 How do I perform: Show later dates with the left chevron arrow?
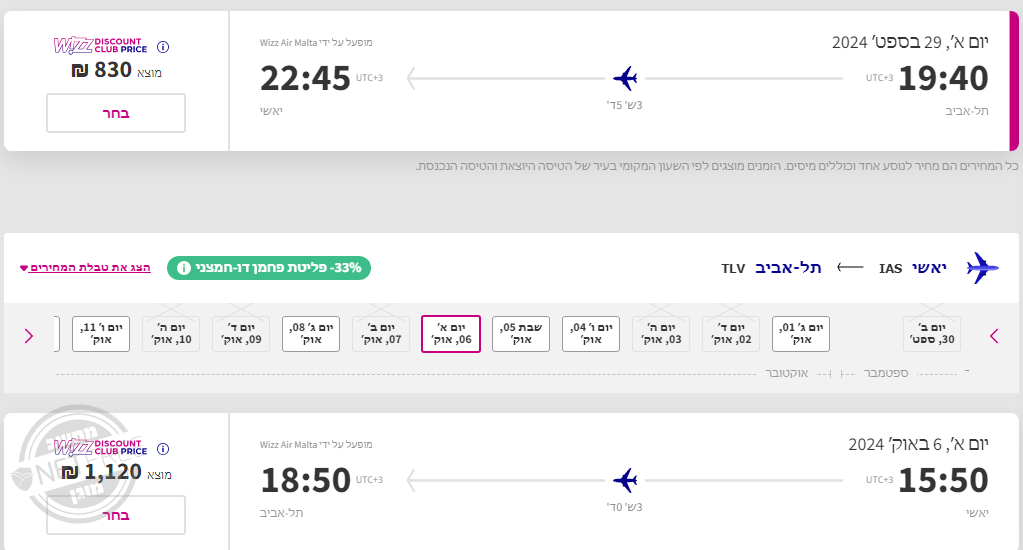(29, 336)
